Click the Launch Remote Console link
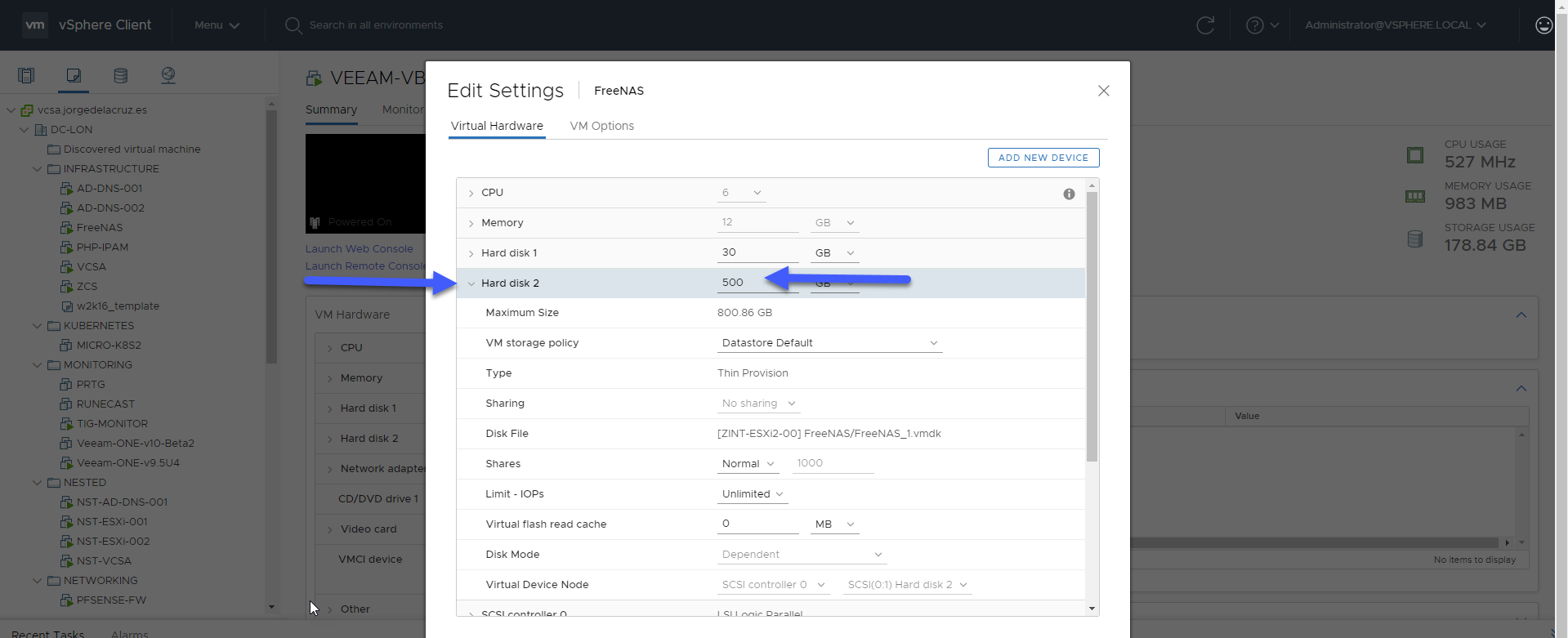Image resolution: width=1568 pixels, height=638 pixels. (365, 266)
